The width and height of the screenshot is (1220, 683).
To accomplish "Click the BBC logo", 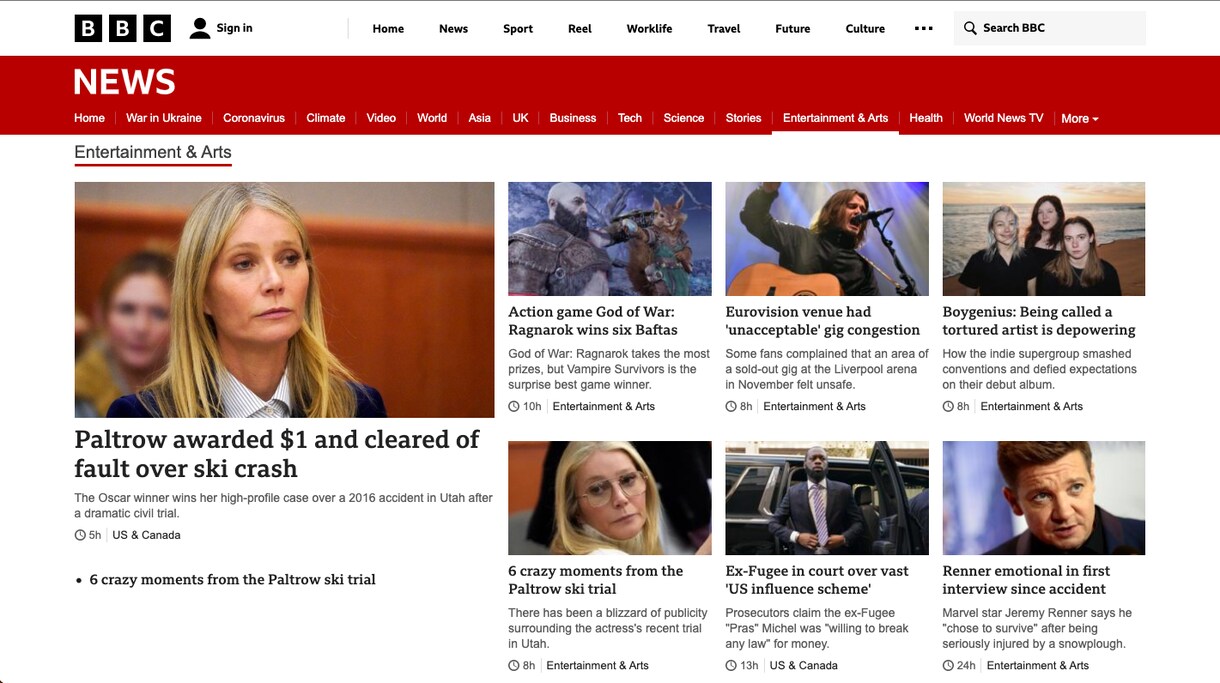I will pos(122,28).
